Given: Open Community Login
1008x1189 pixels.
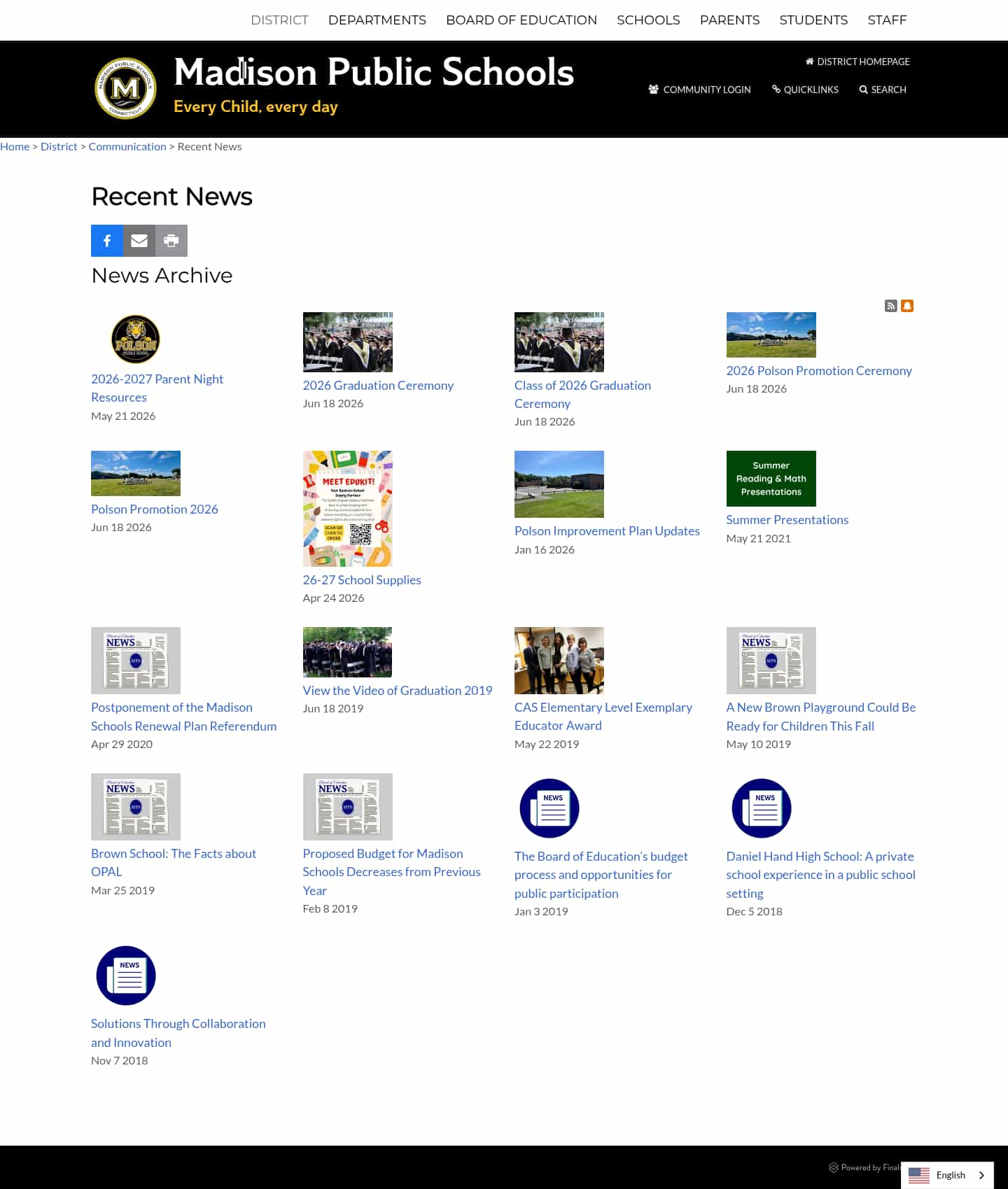Looking at the screenshot, I should 699,90.
